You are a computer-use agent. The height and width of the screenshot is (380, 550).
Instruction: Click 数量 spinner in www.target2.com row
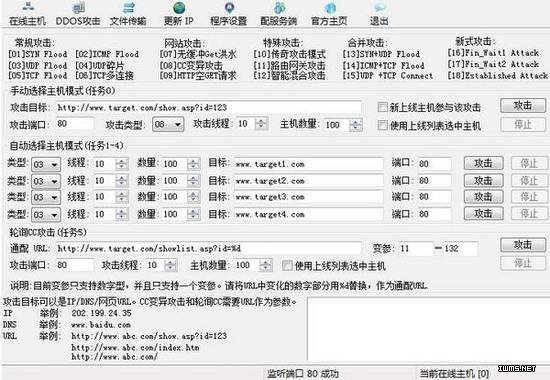[x=193, y=181]
